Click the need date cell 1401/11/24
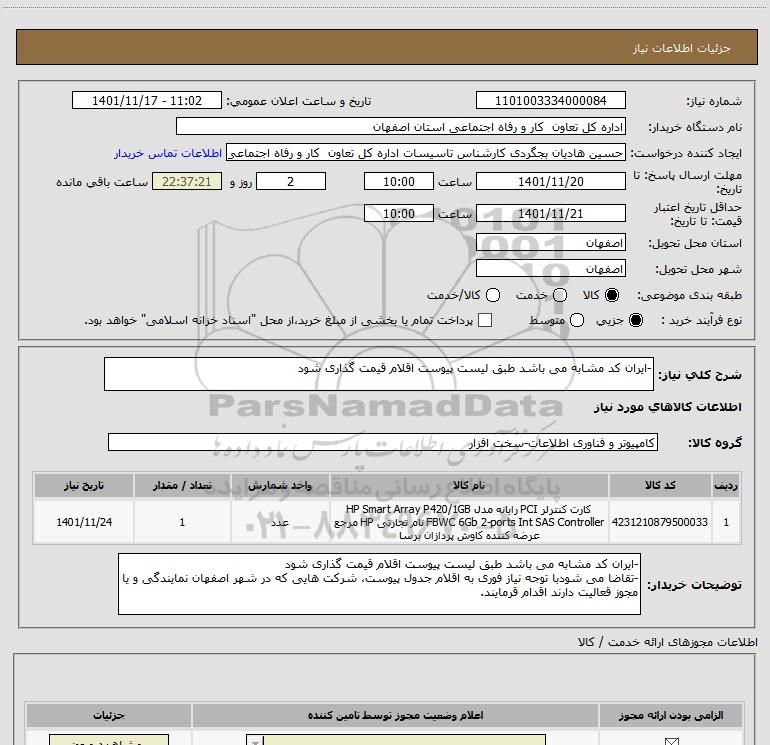This screenshot has height=745, width=770. click(83, 522)
